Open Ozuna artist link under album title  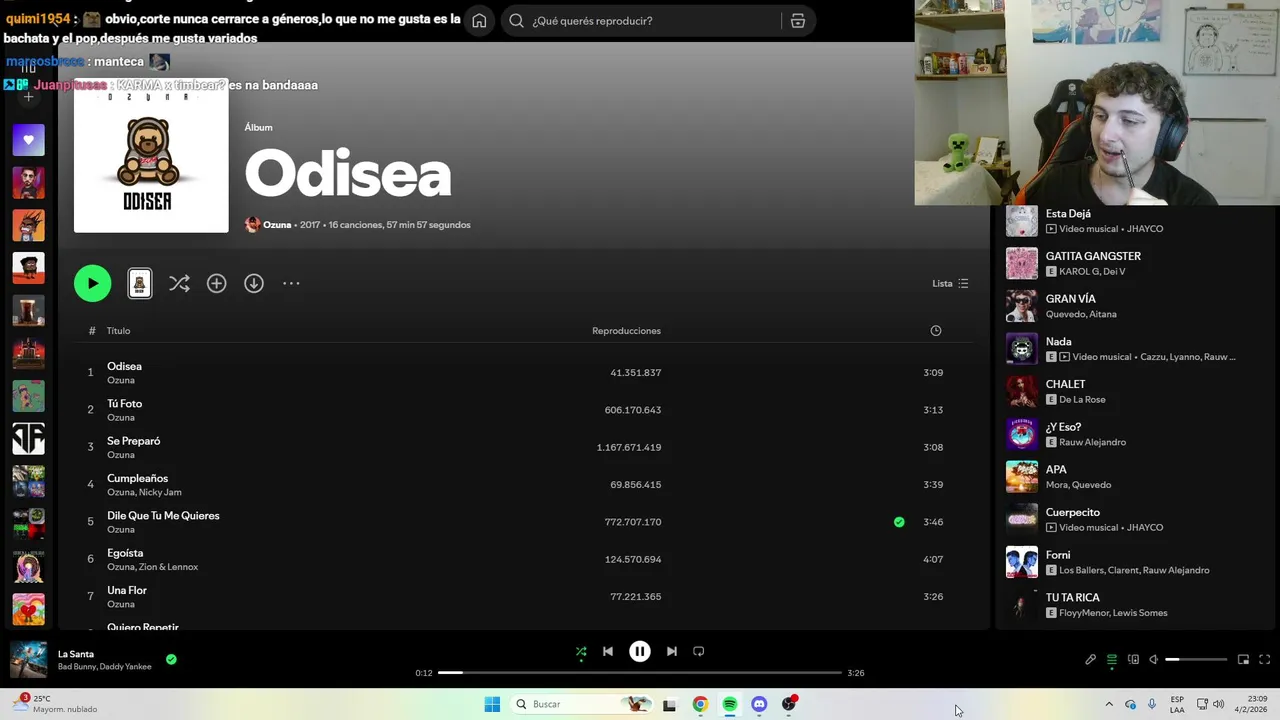pyautogui.click(x=277, y=225)
